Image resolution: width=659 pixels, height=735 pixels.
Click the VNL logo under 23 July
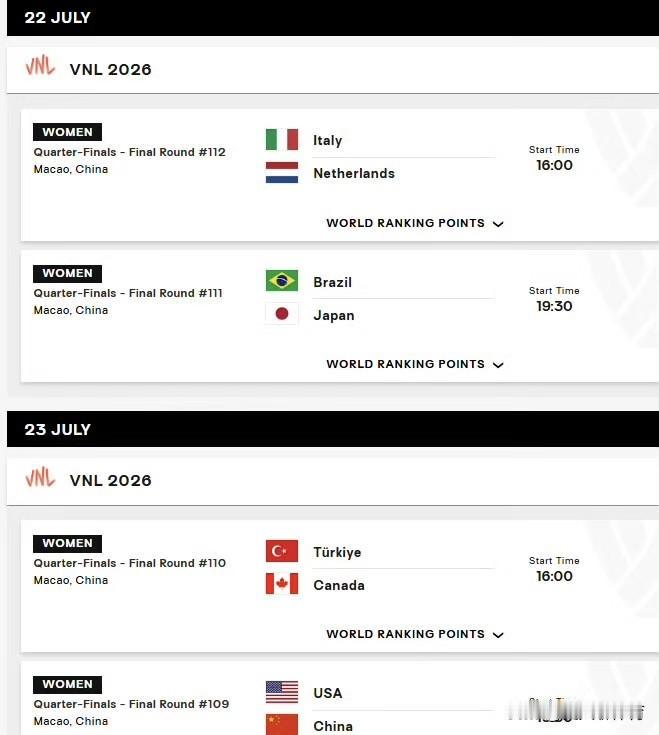[40, 477]
